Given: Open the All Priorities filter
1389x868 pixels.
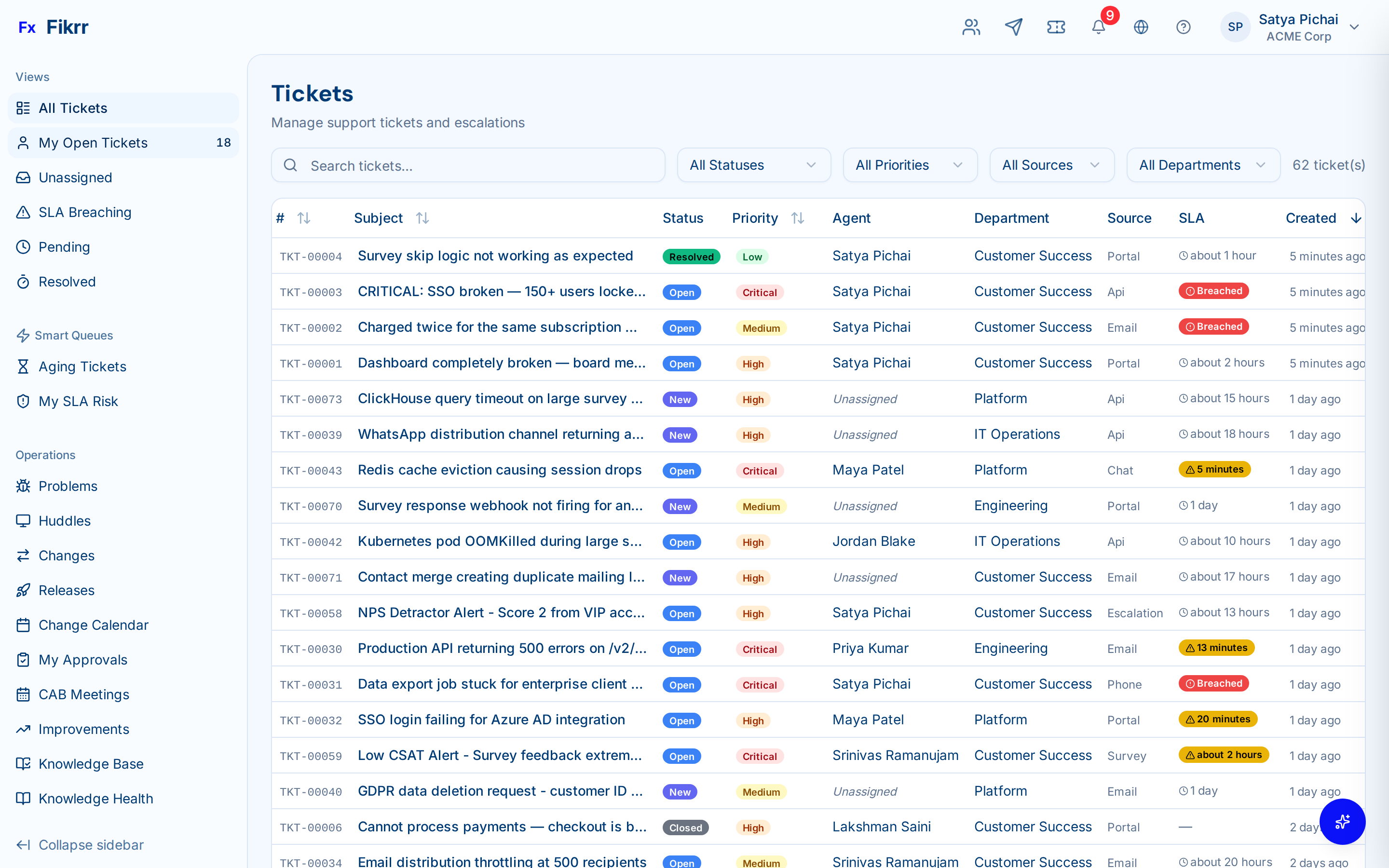Looking at the screenshot, I should tap(909, 165).
